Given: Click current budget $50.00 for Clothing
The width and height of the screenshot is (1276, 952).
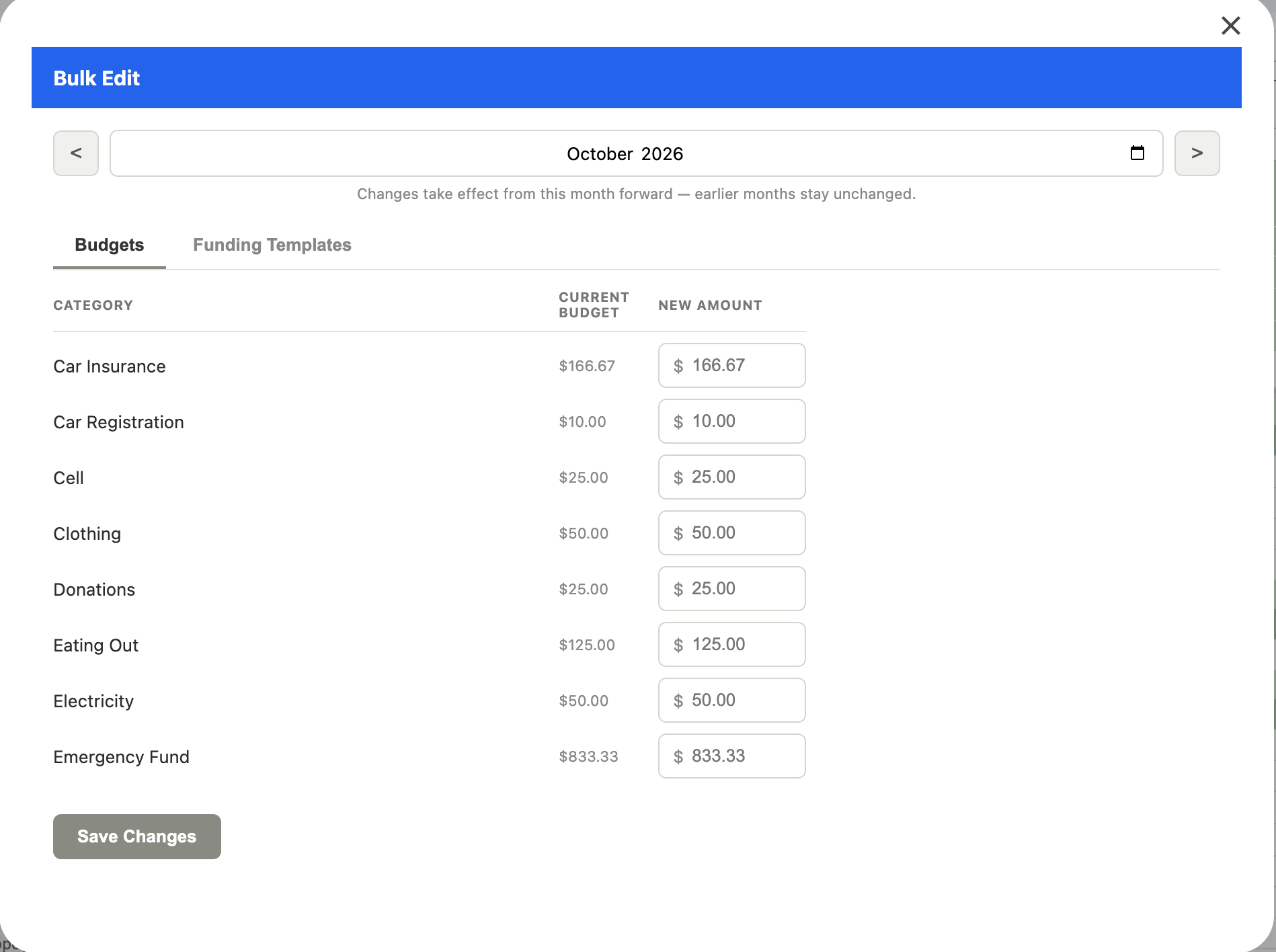Looking at the screenshot, I should [x=583, y=534].
